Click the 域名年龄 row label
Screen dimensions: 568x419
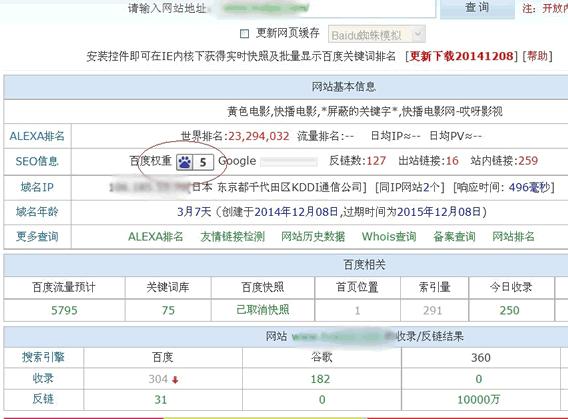pos(37,211)
